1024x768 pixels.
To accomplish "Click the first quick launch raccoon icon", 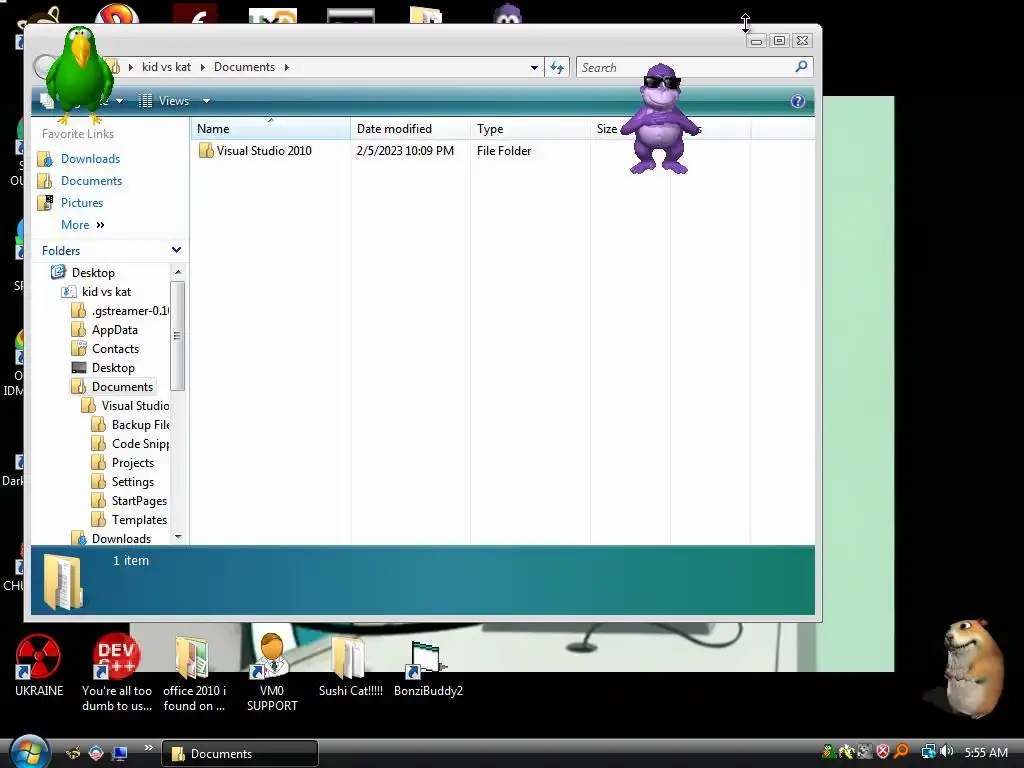I will 73,754.
